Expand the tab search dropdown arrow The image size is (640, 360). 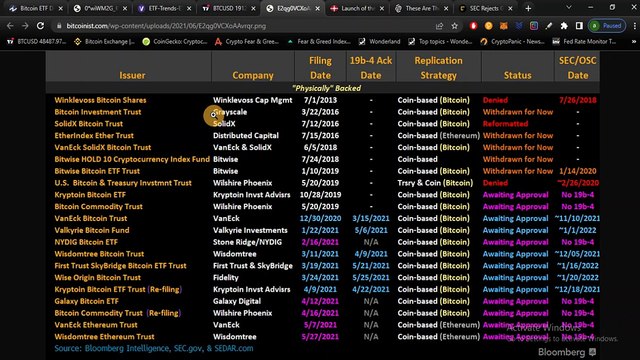pos(569,8)
